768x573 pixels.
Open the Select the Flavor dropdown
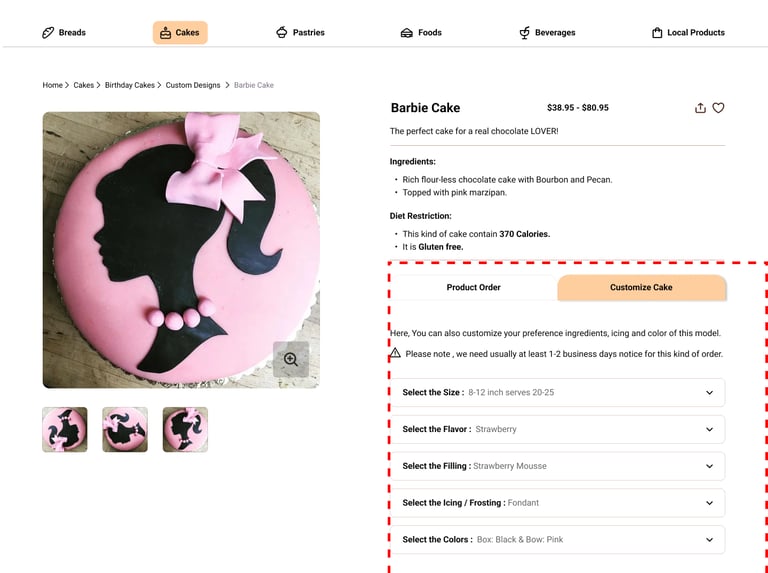tap(557, 429)
